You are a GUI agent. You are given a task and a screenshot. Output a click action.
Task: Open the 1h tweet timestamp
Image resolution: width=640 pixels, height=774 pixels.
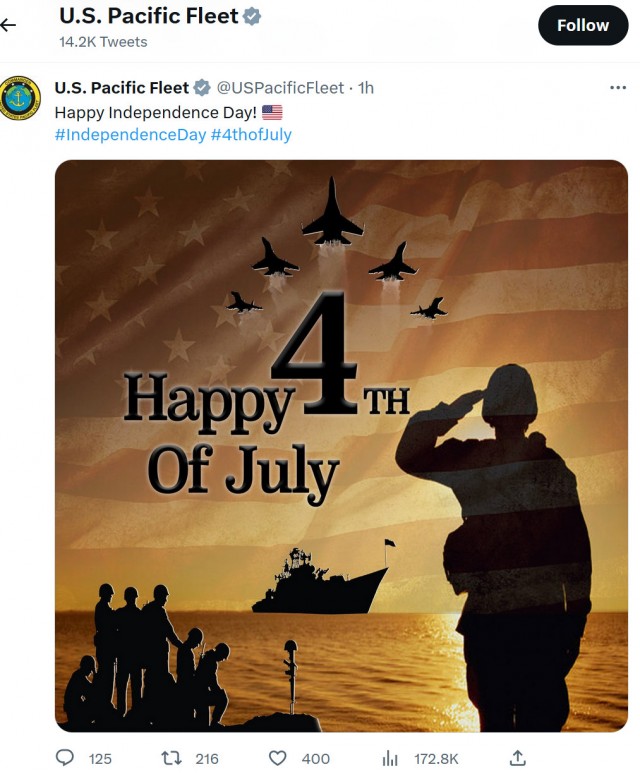point(366,88)
